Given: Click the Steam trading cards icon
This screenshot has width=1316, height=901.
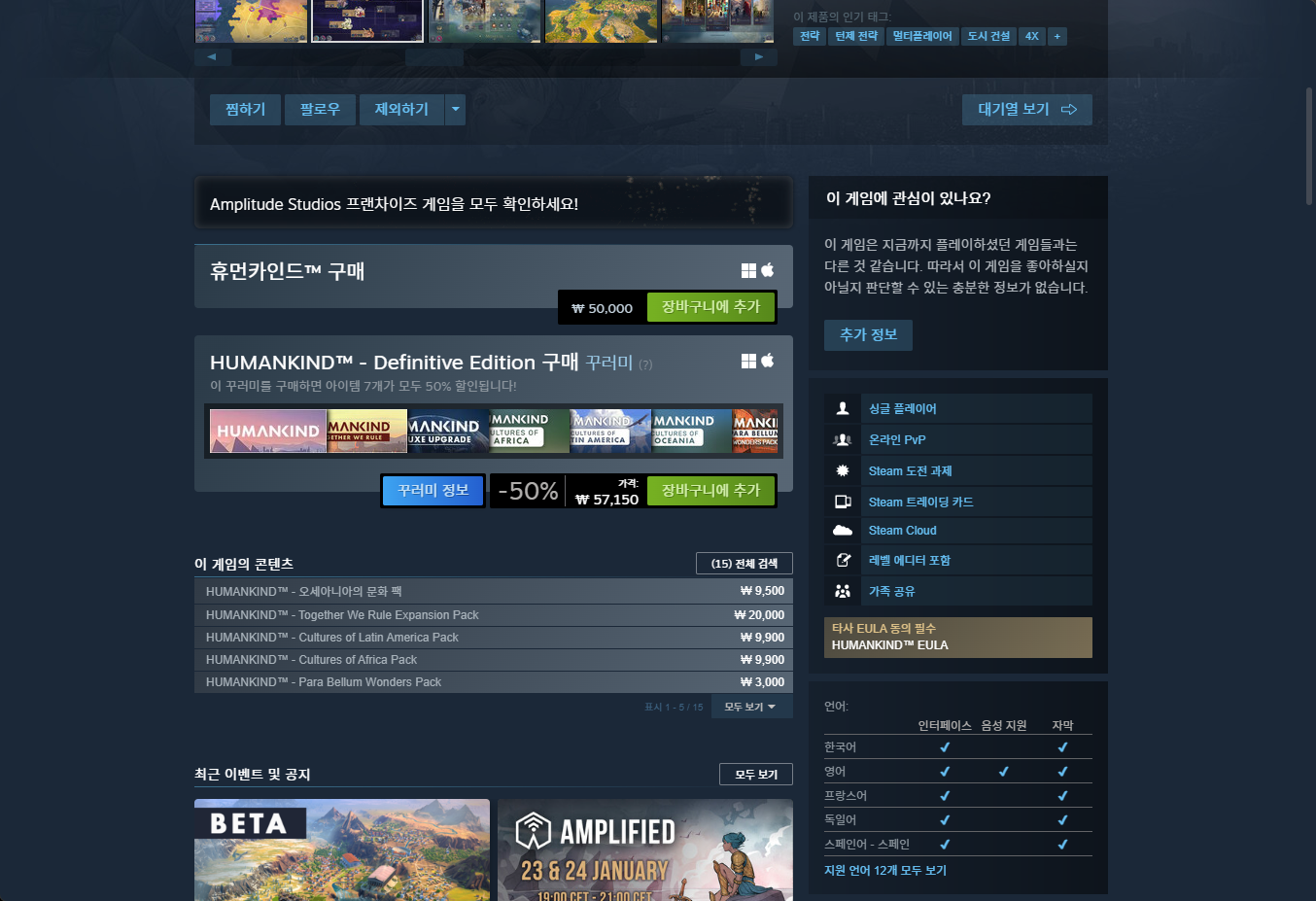Looking at the screenshot, I should click(x=843, y=502).
